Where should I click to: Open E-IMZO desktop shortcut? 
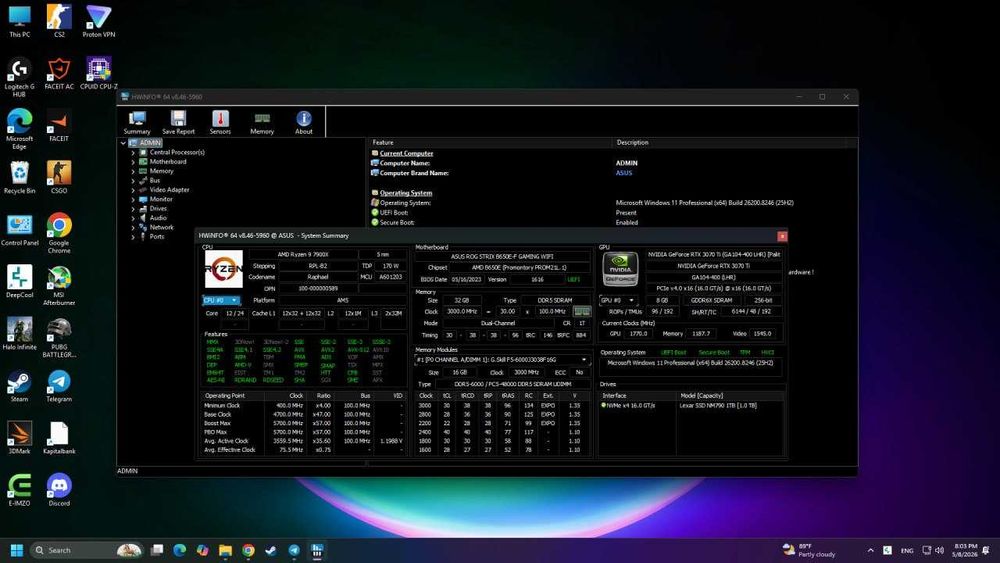point(19,490)
